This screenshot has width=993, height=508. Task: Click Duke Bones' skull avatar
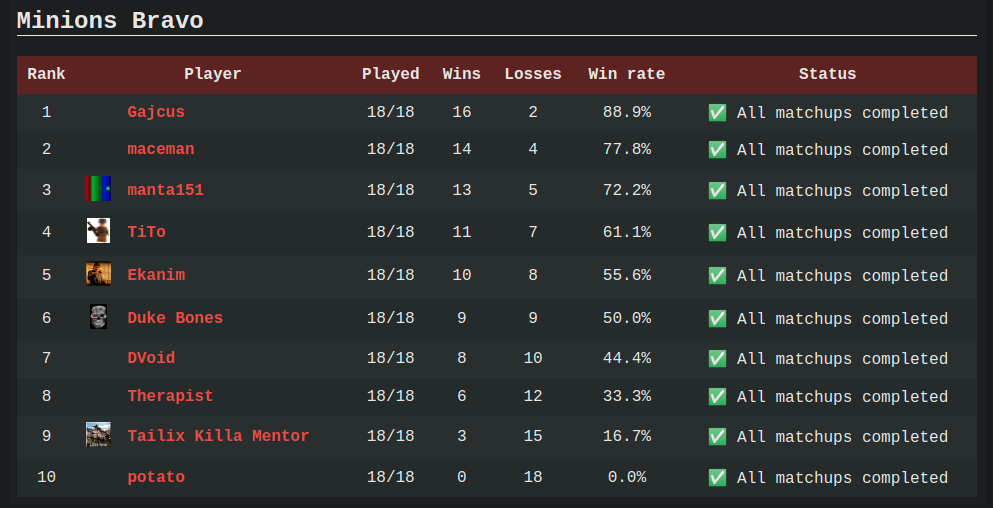click(98, 317)
